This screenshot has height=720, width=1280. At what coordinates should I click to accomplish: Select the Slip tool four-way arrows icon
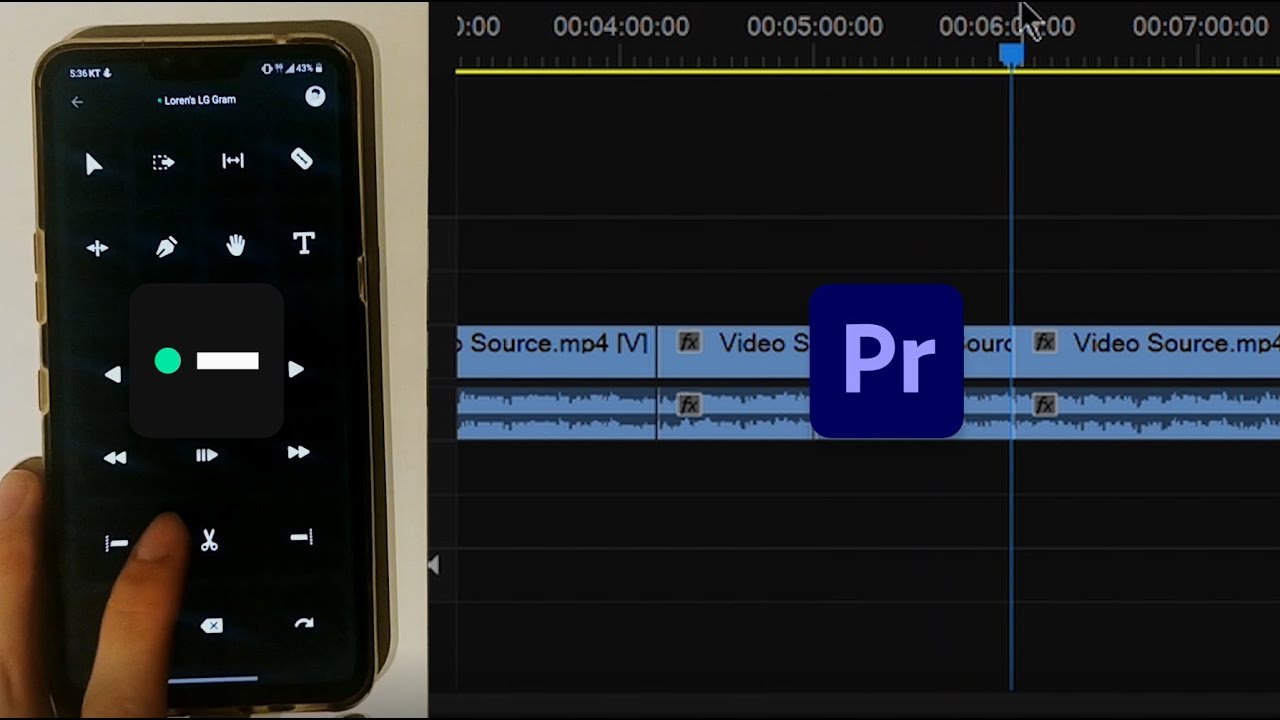click(x=97, y=249)
